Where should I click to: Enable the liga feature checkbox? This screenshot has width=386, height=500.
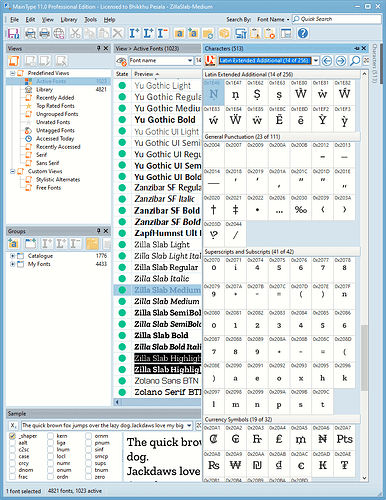(x=50, y=443)
